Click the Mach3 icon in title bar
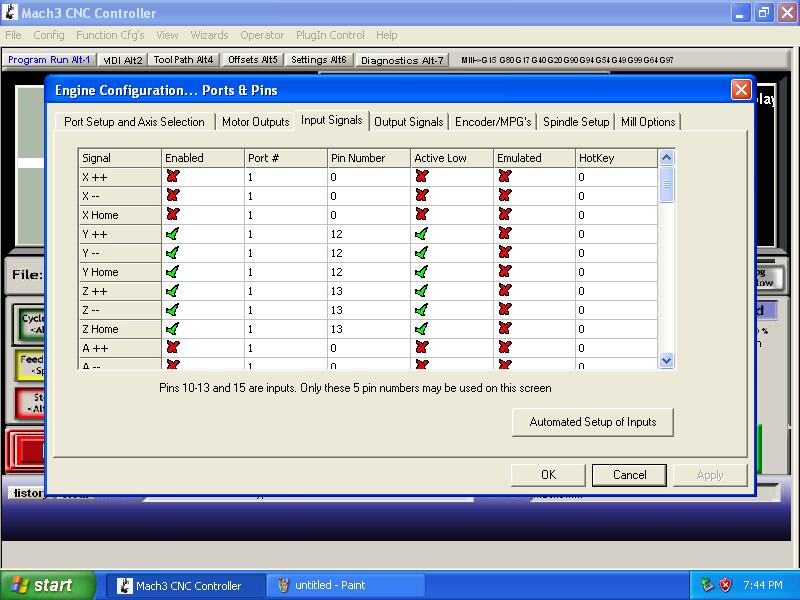The width and height of the screenshot is (800, 600). coord(11,13)
